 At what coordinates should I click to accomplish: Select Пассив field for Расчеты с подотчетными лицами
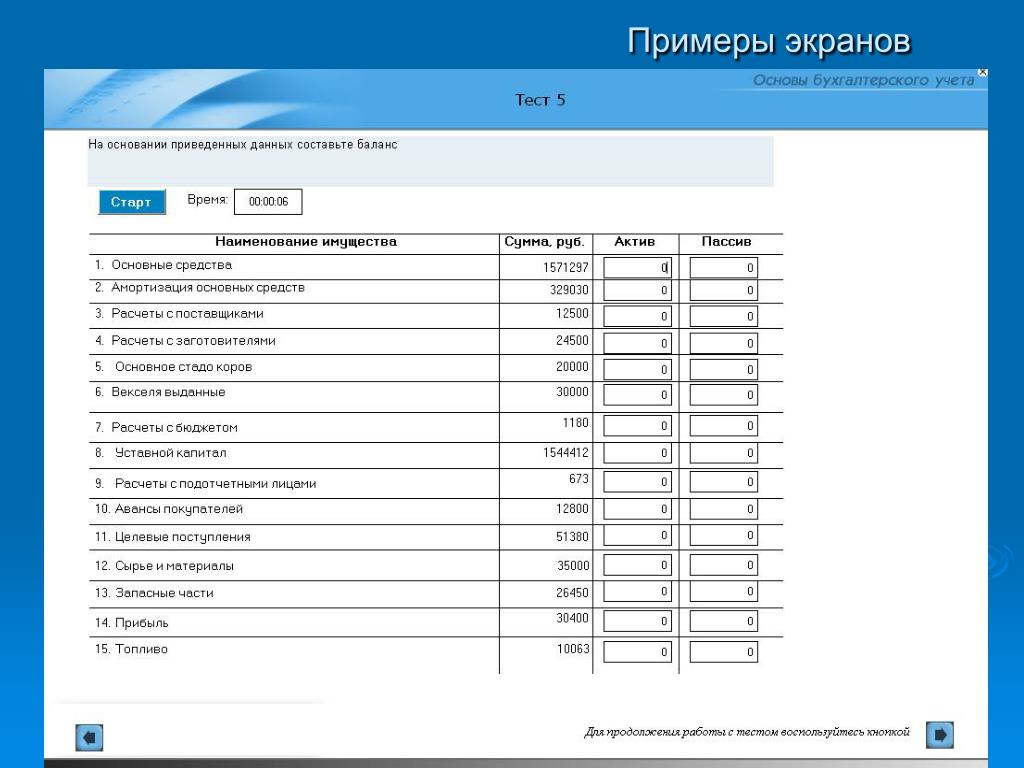[x=724, y=482]
